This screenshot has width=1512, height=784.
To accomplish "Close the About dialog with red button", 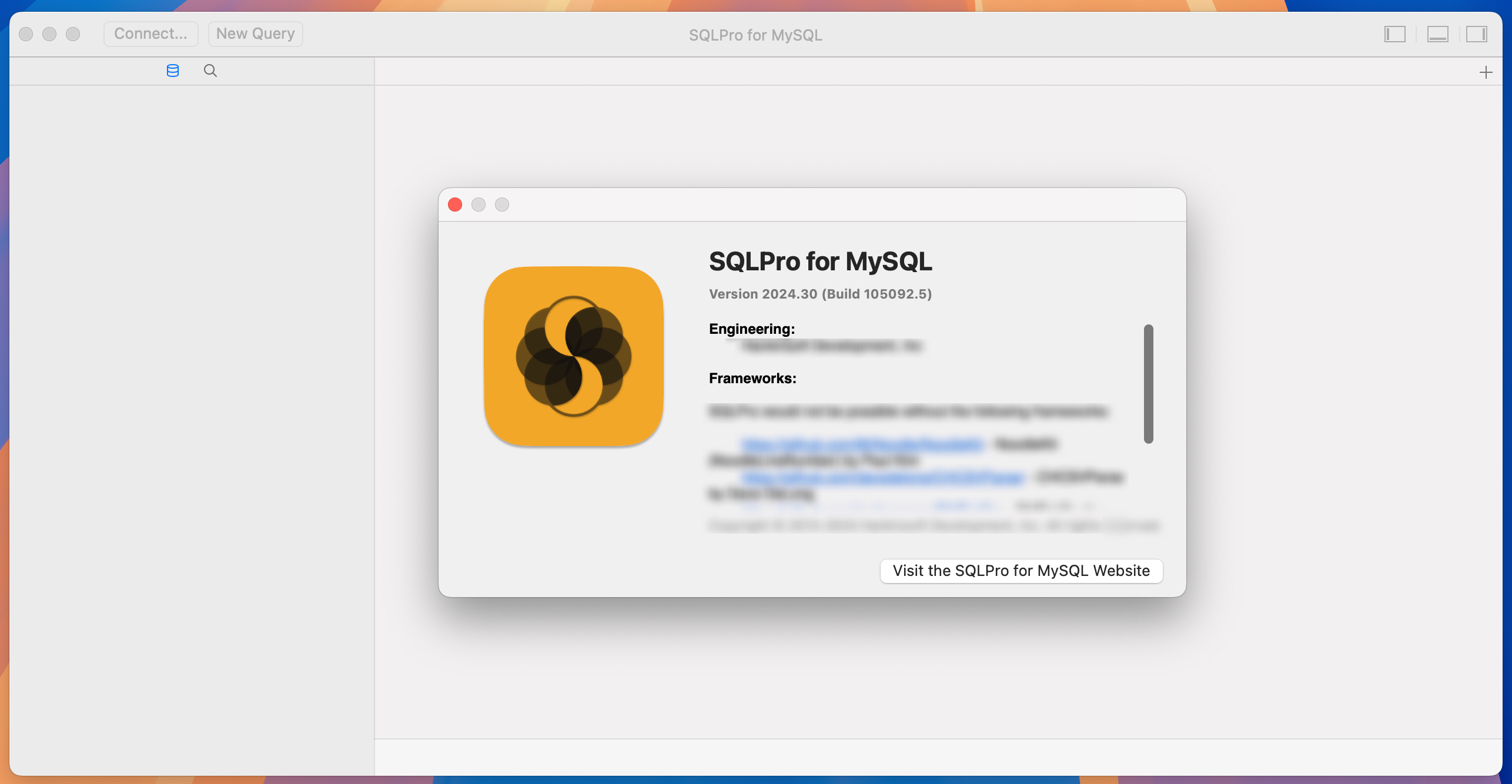I will point(455,205).
